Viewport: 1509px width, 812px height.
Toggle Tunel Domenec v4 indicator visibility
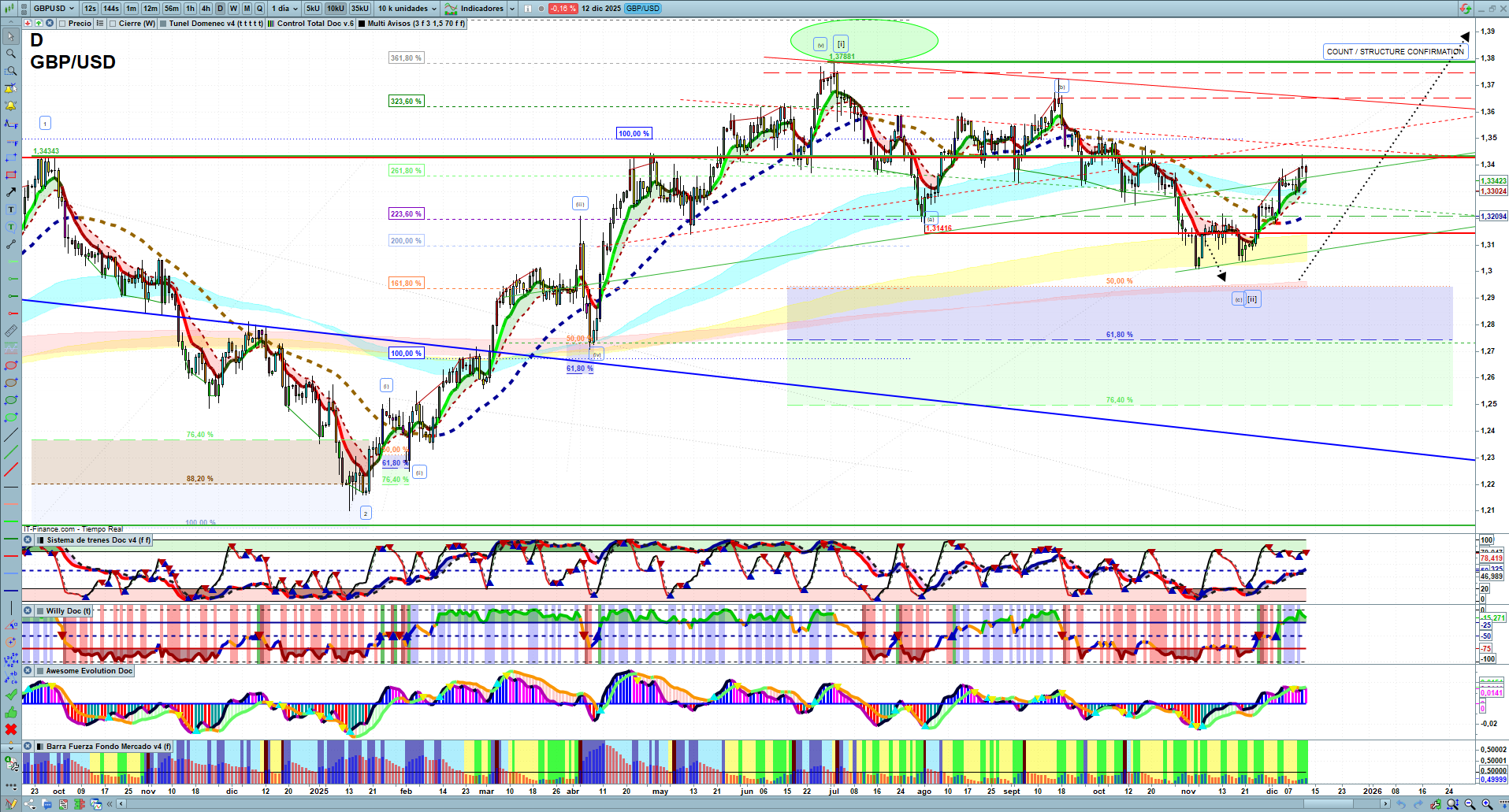coord(163,24)
